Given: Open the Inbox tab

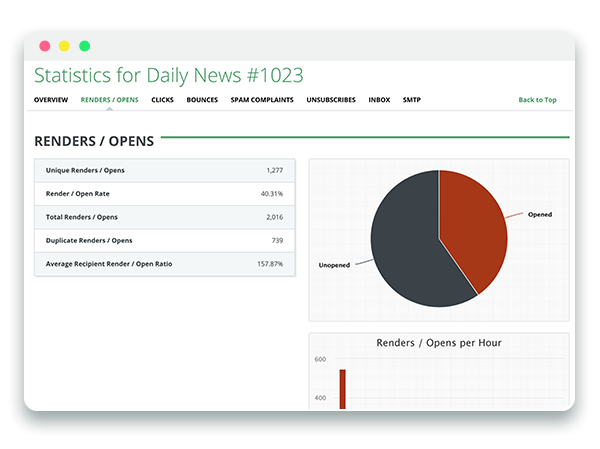Looking at the screenshot, I should (x=379, y=100).
